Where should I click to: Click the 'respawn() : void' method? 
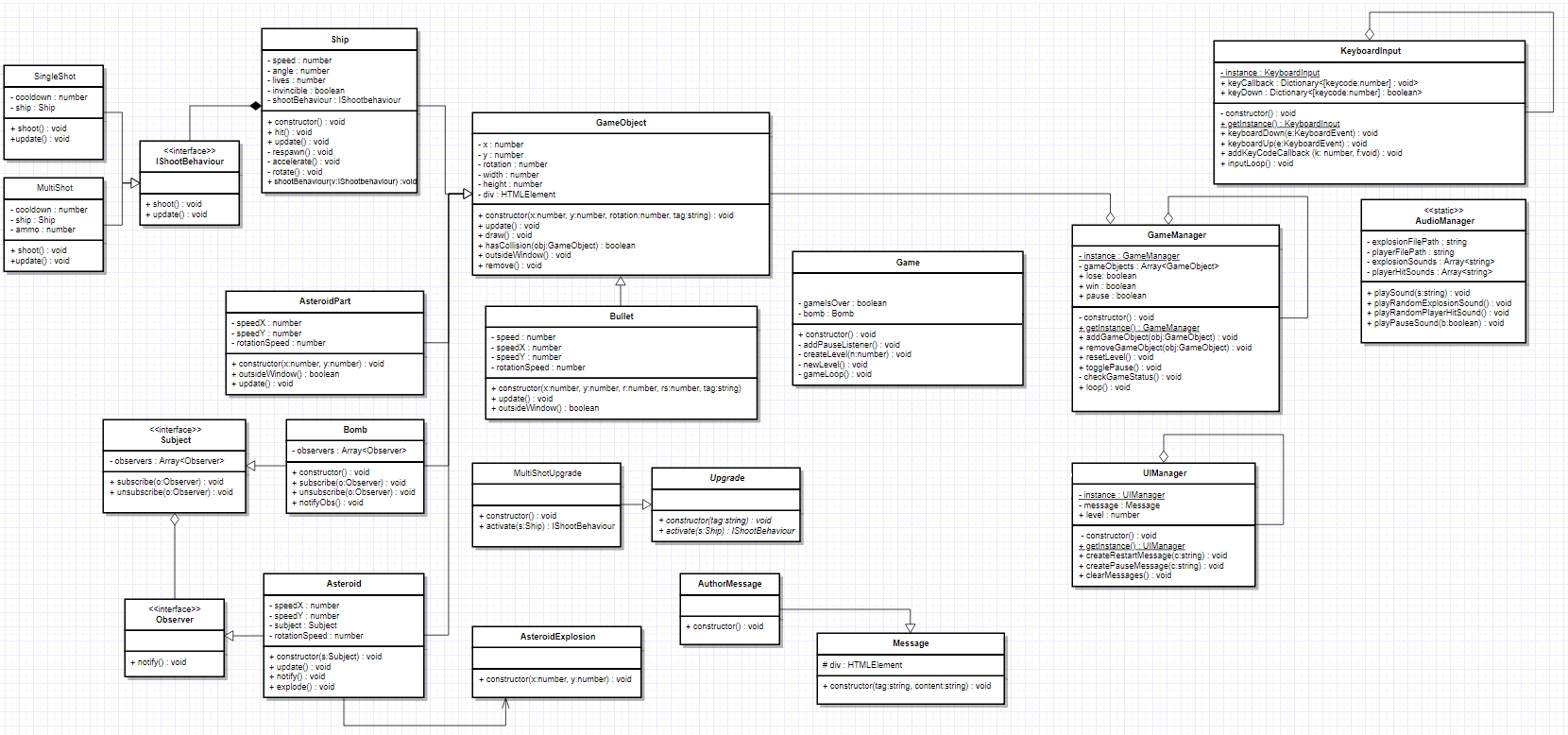coord(300,152)
